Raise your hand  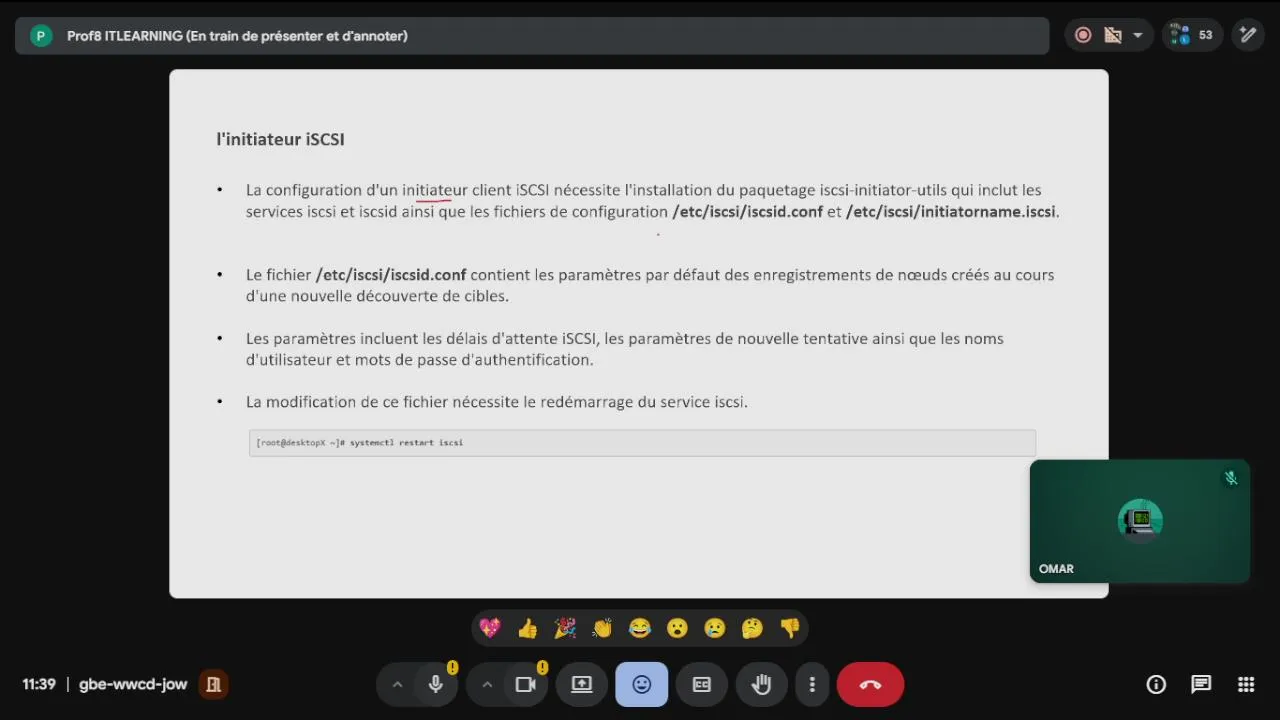click(762, 685)
